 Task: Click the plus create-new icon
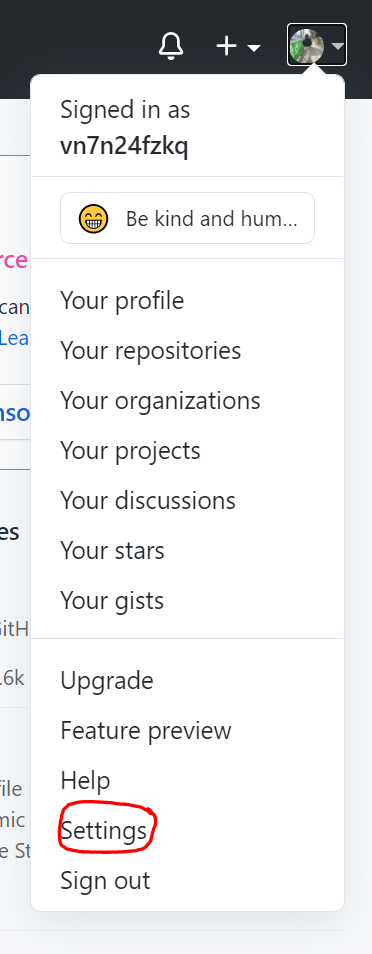click(x=226, y=46)
